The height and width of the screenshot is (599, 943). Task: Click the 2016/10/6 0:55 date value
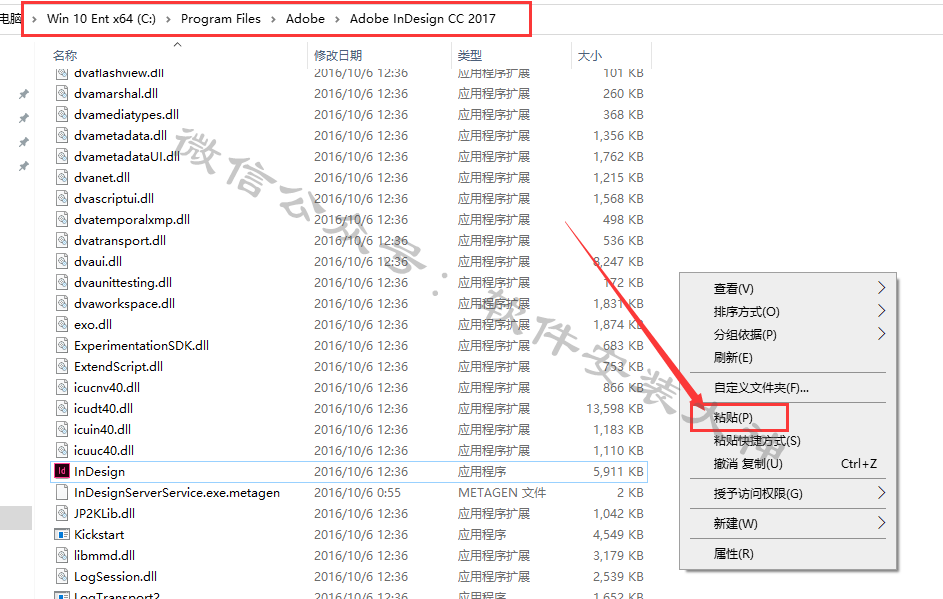point(357,493)
